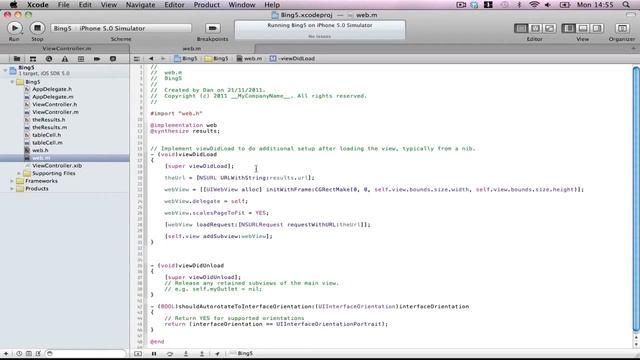
Task: Open the Log navigator
Action: point(113,59)
